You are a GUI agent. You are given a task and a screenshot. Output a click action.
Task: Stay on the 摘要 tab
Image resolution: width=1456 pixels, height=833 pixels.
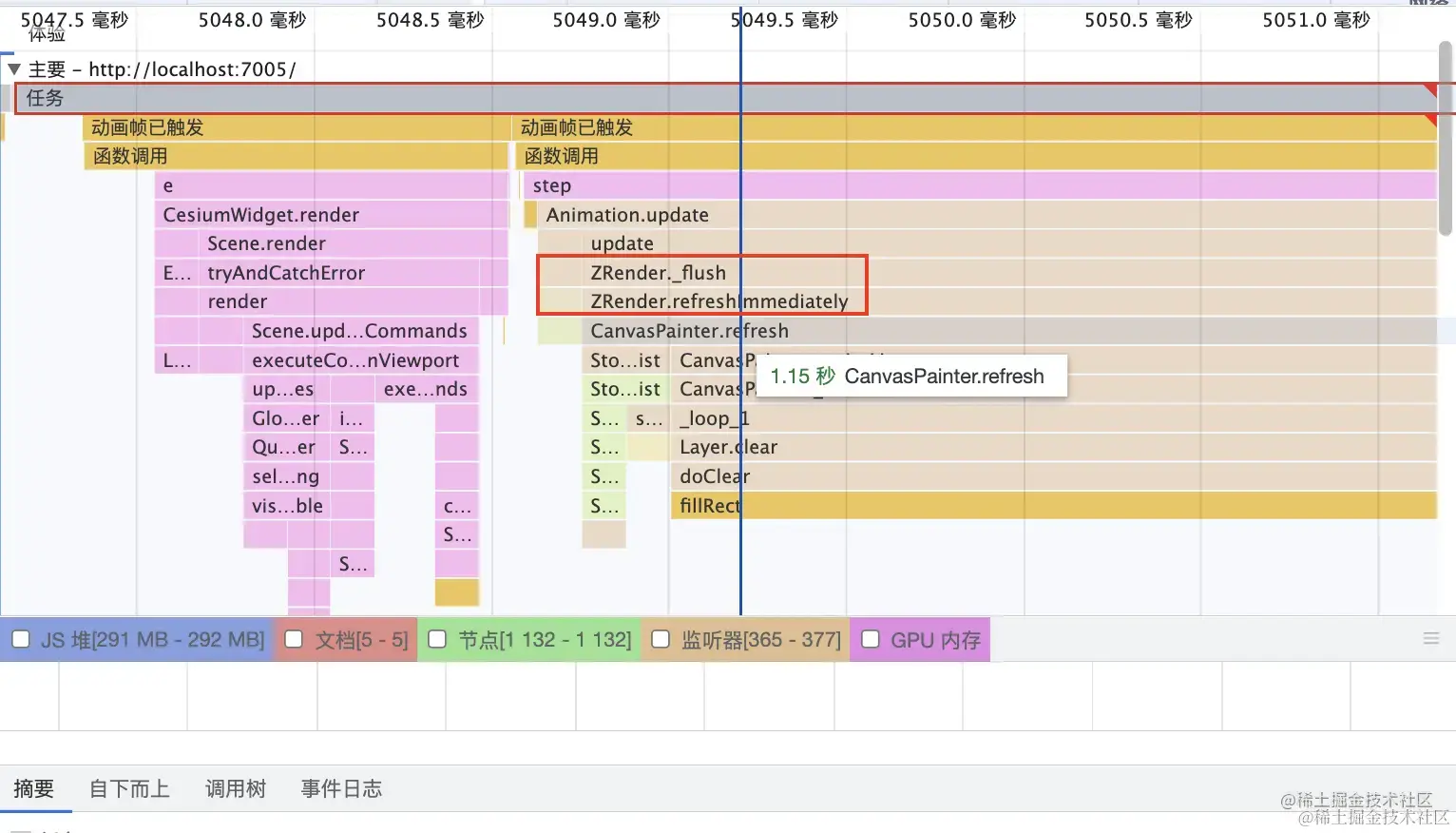[x=35, y=788]
